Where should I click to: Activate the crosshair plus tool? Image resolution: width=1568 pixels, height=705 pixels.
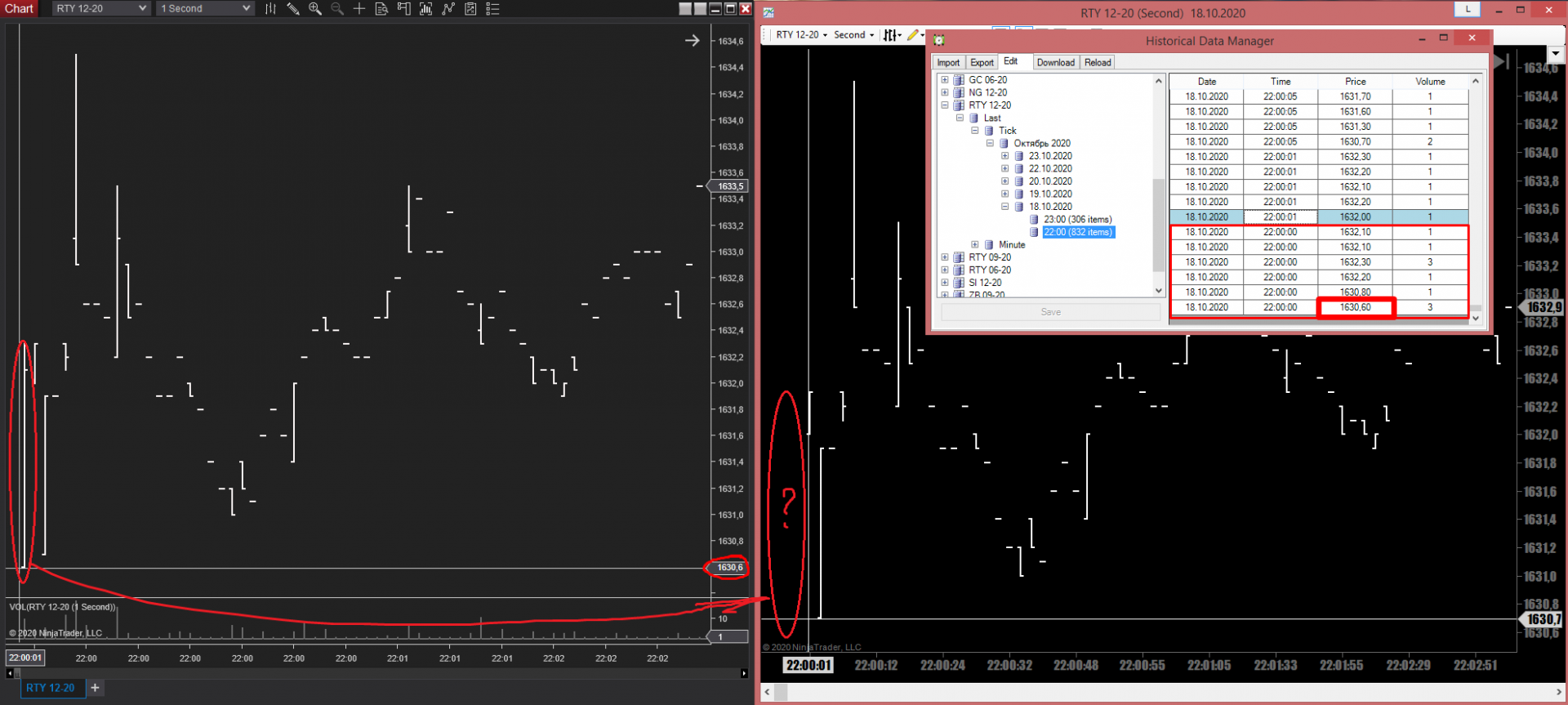click(x=359, y=9)
